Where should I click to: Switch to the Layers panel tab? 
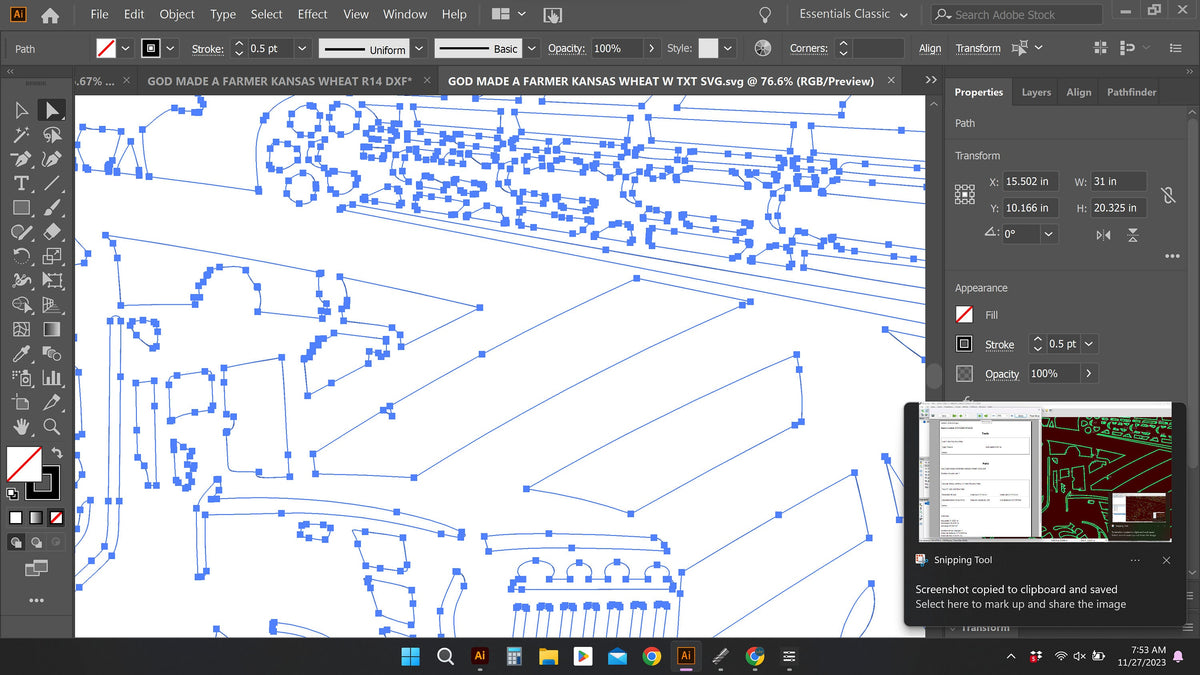tap(1036, 92)
